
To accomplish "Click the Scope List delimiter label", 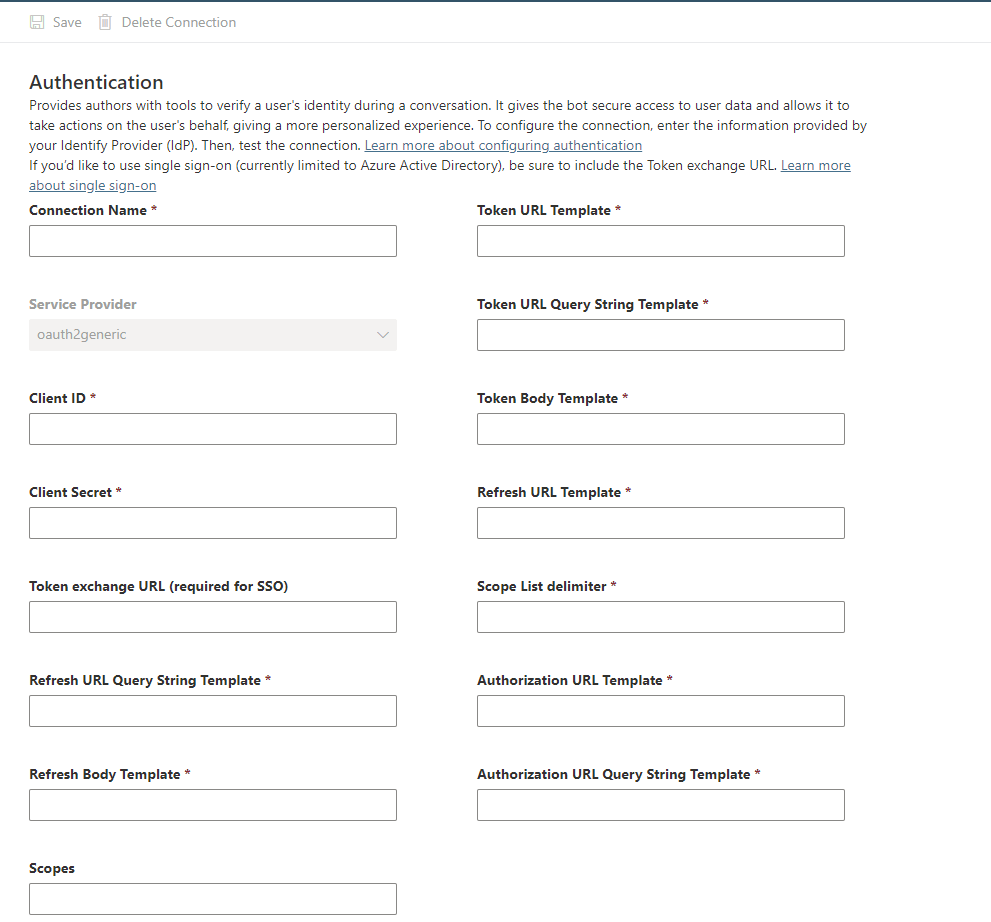I will [x=542, y=586].
